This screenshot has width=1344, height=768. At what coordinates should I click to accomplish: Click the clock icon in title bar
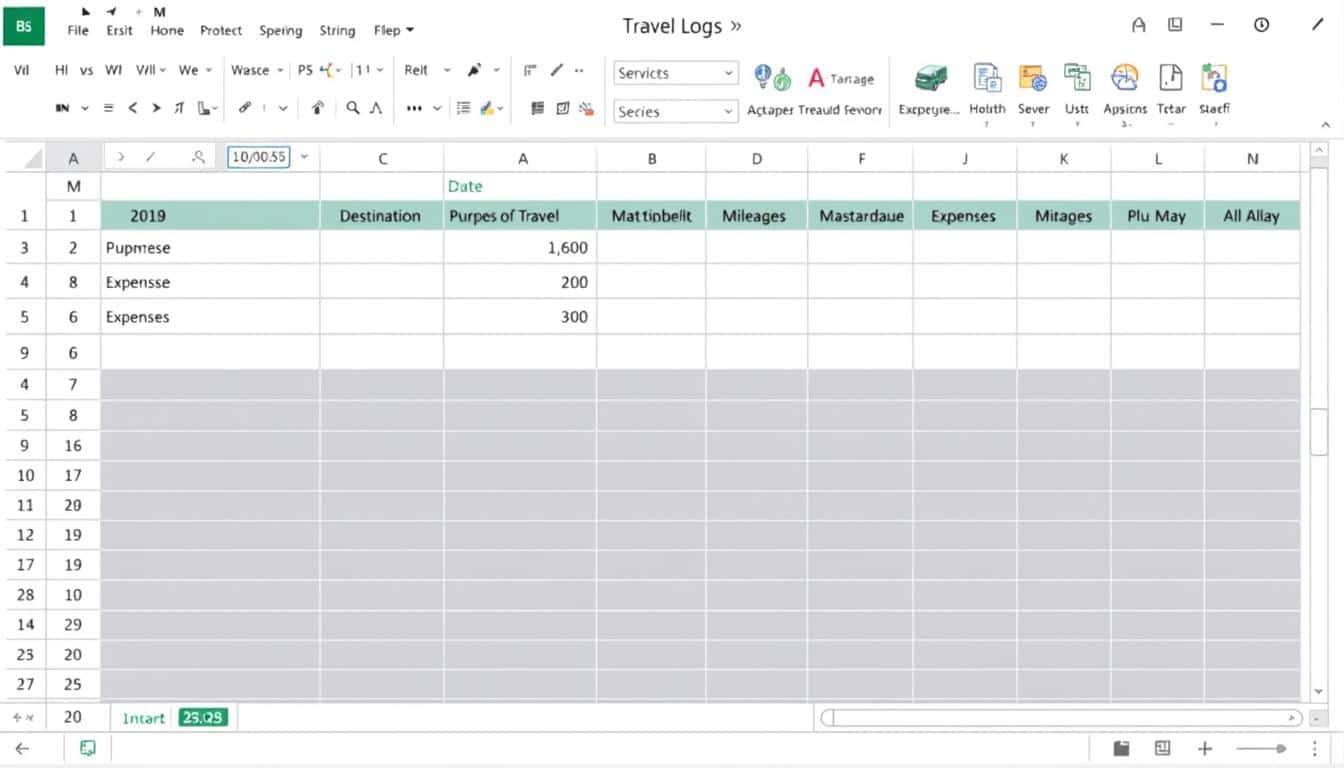tap(1262, 26)
